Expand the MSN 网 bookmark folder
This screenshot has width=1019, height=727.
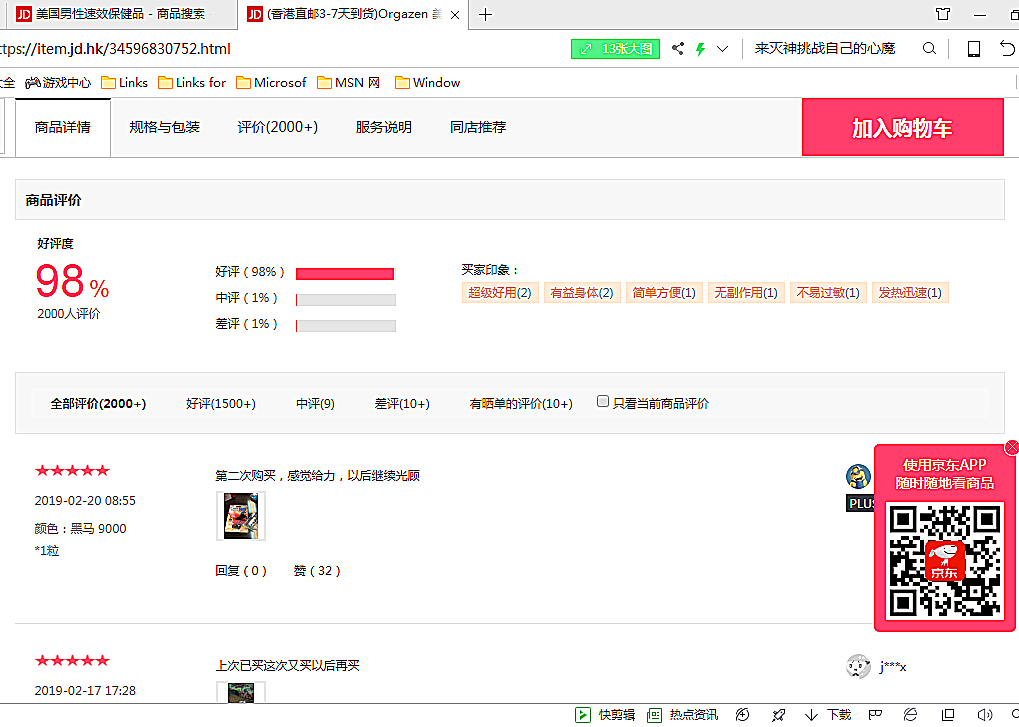pyautogui.click(x=348, y=83)
